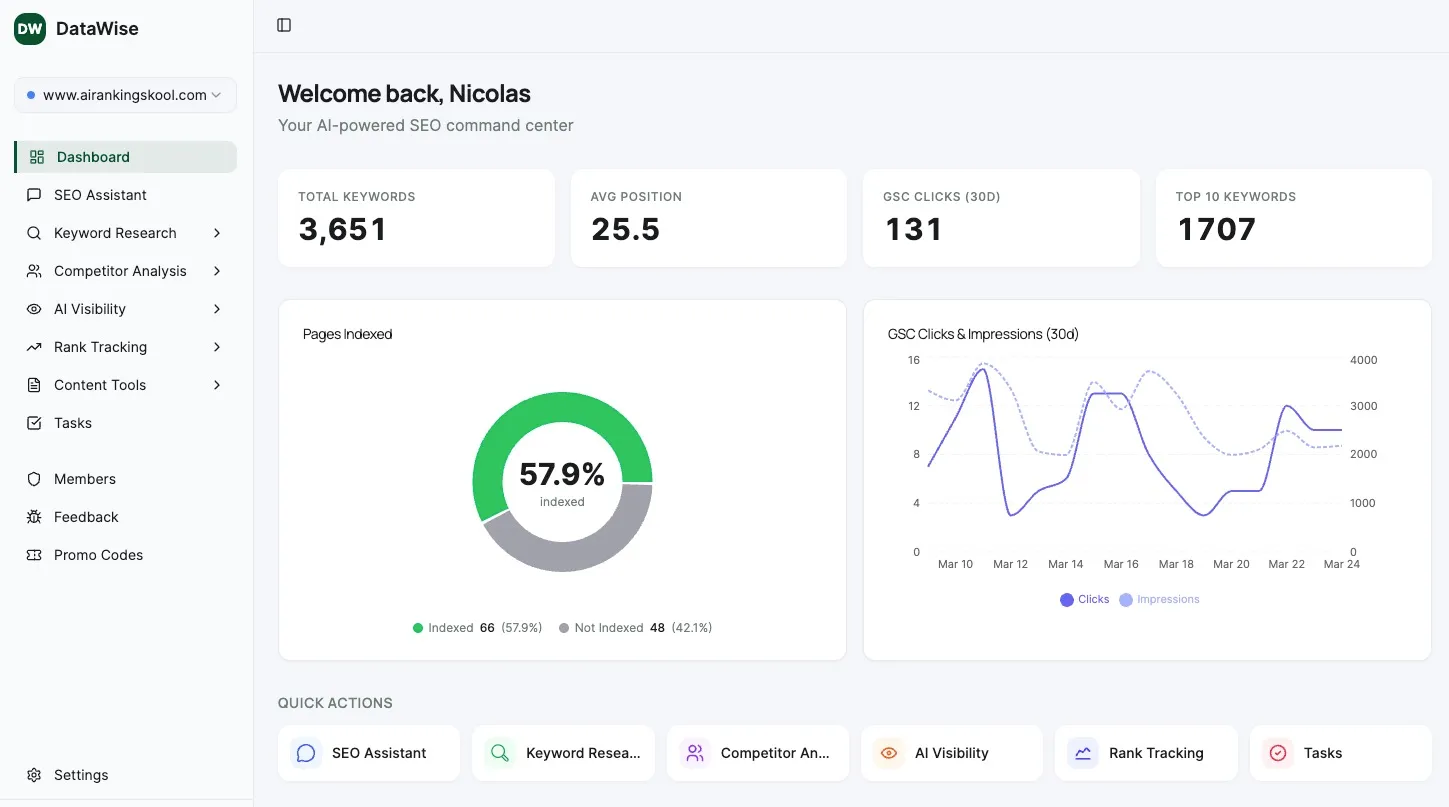The height and width of the screenshot is (807, 1449).
Task: Launch SEO Assistant from Quick Actions
Action: coord(368,752)
